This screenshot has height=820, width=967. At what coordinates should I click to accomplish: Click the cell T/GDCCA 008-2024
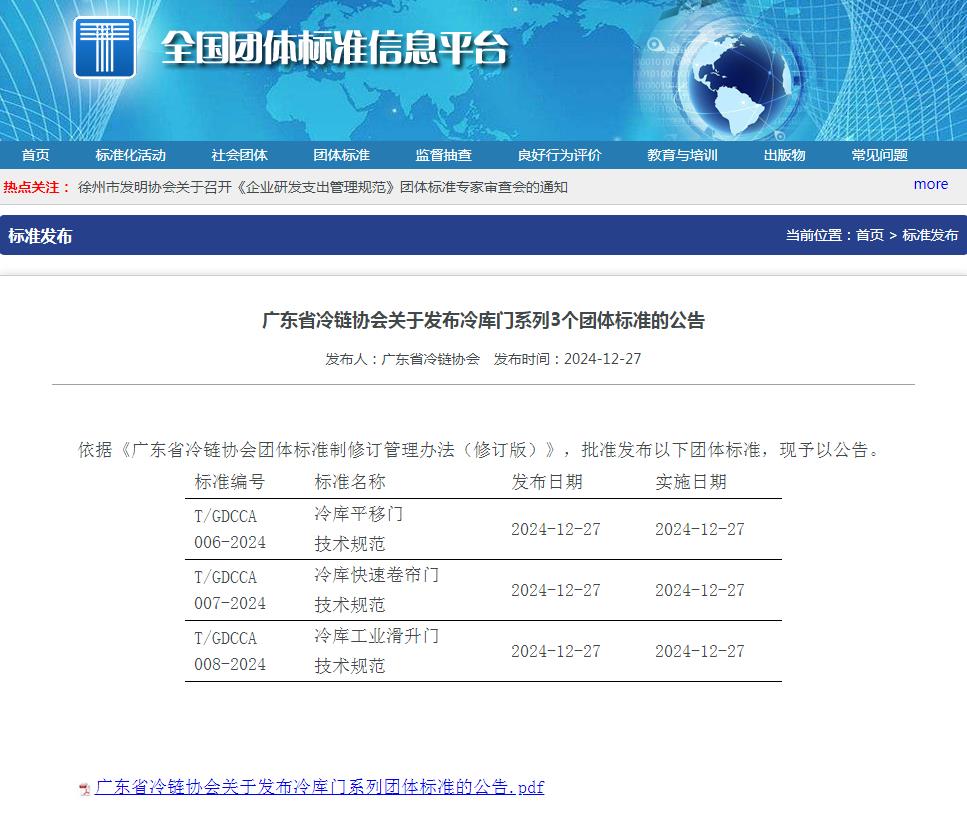230,651
